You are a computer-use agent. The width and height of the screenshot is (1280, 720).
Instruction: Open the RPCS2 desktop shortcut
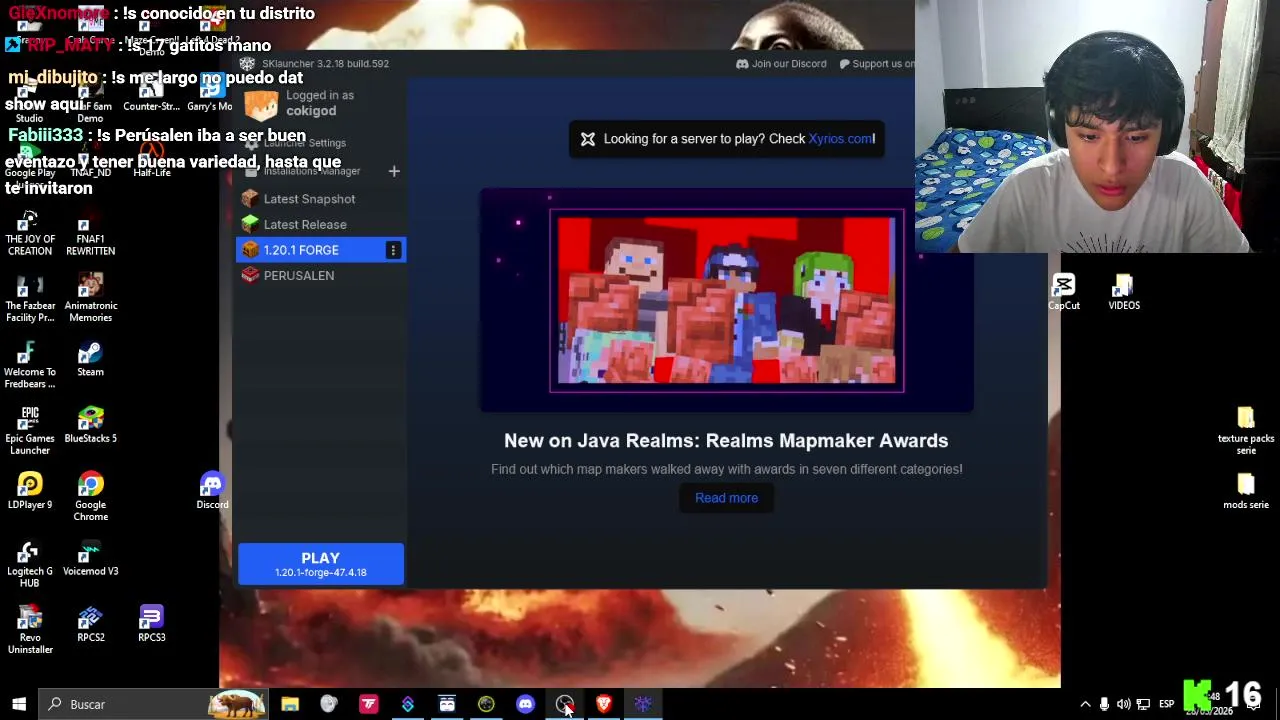tap(90, 624)
